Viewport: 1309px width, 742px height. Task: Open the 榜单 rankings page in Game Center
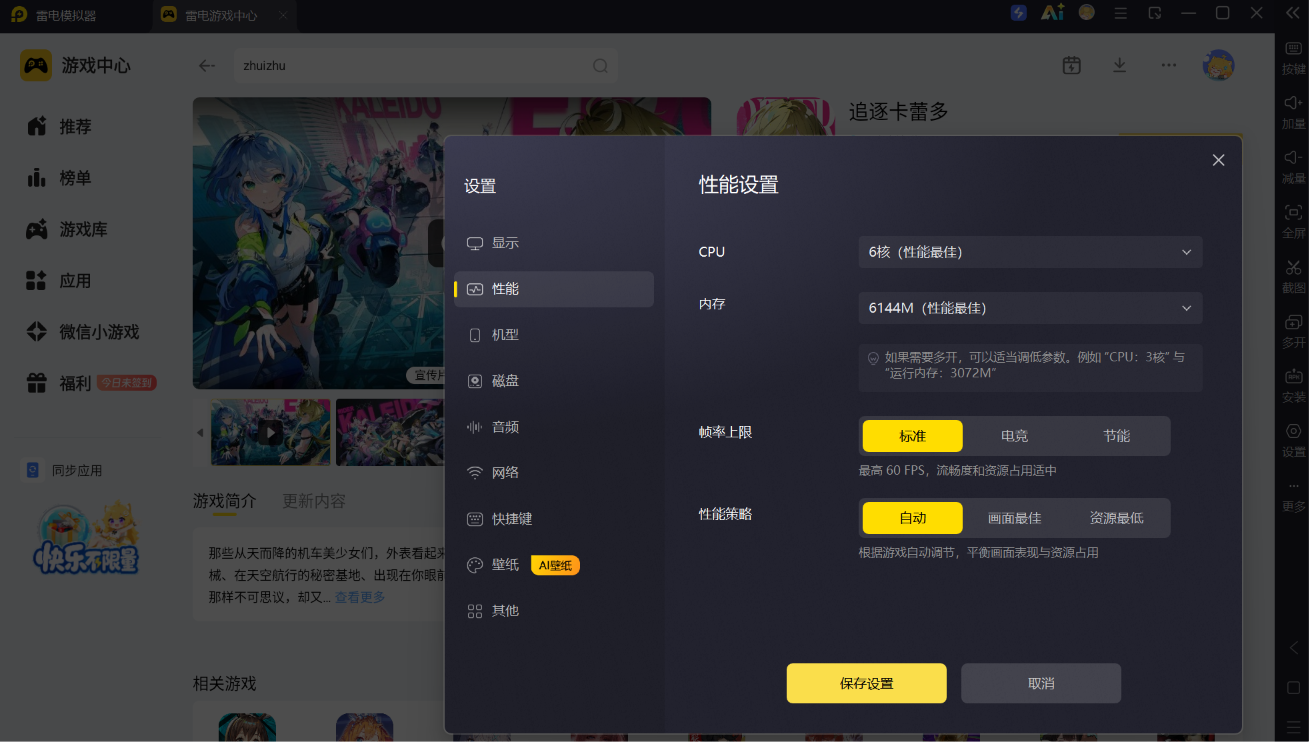(60, 178)
